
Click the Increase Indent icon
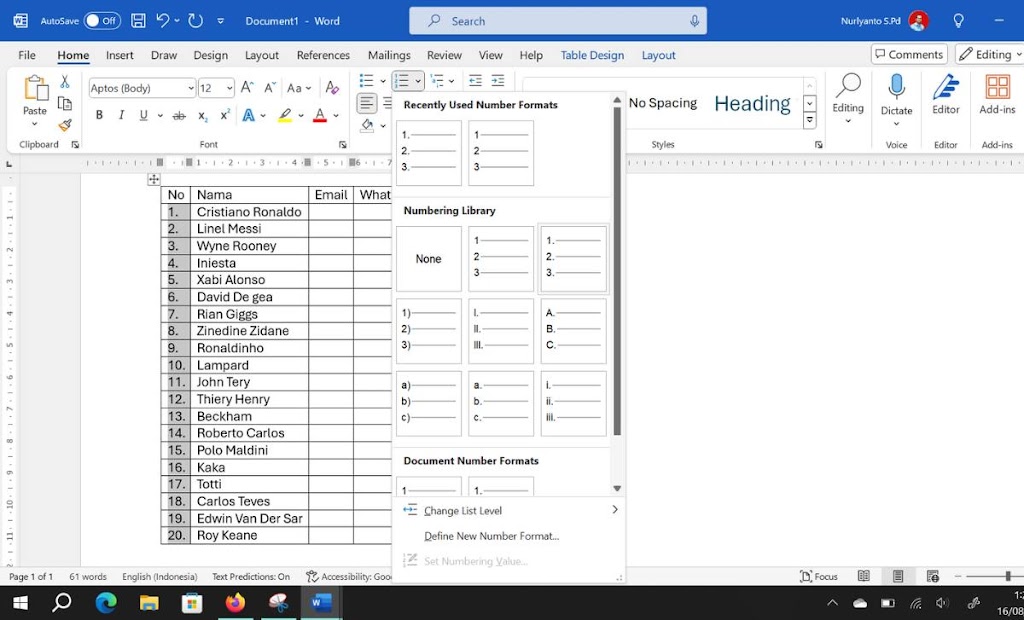498,80
